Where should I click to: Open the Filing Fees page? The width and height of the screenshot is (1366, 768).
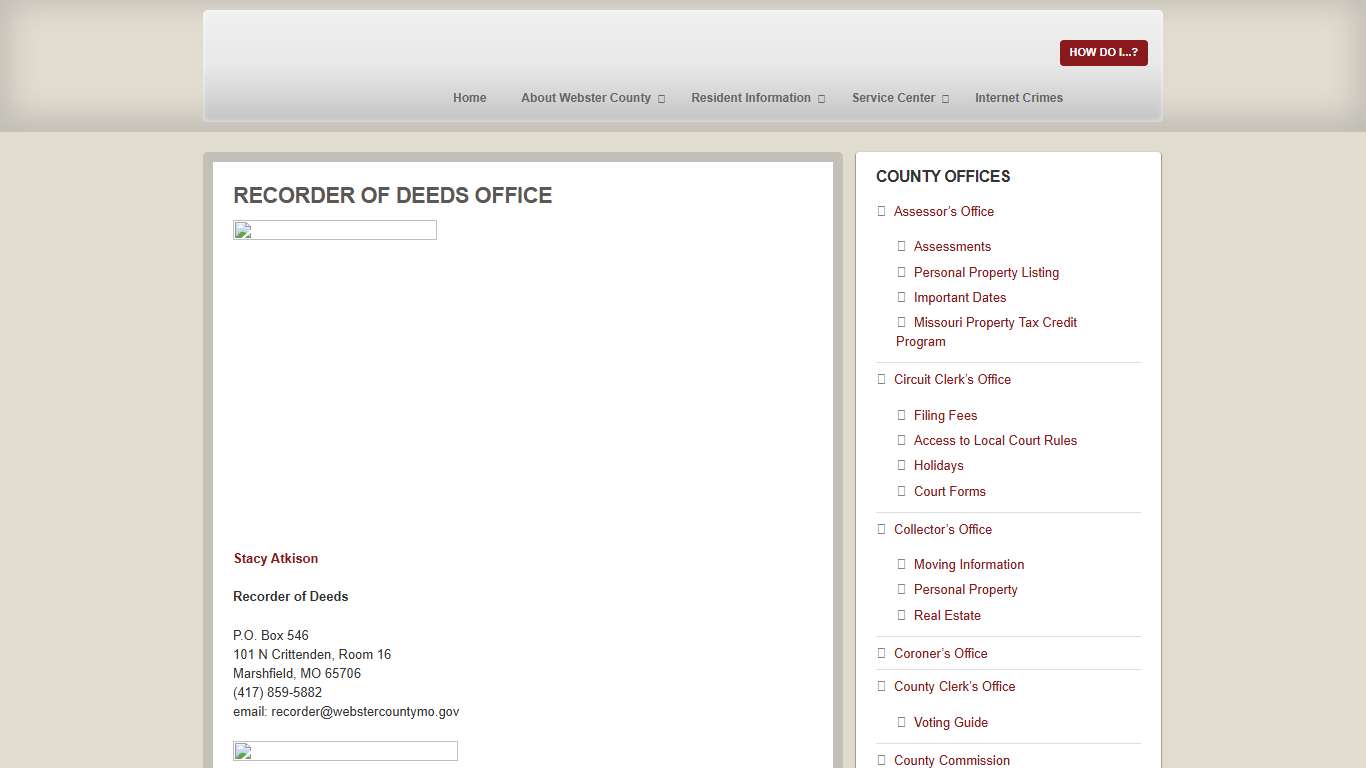click(945, 415)
